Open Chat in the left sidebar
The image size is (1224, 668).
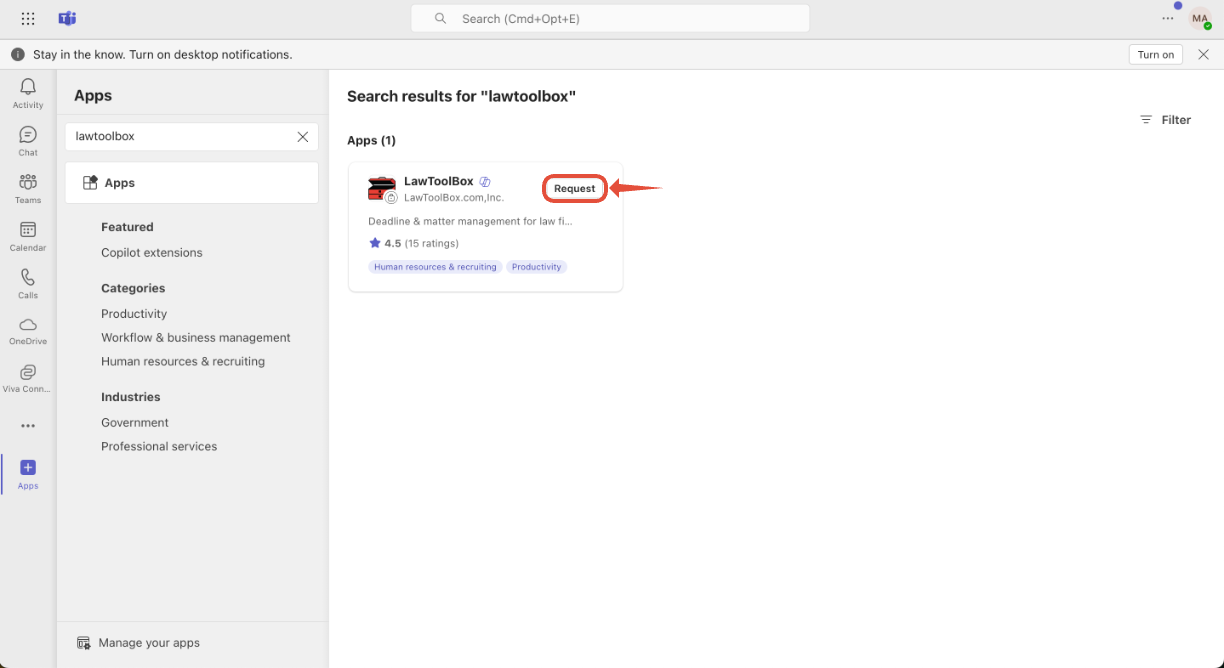[x=28, y=141]
